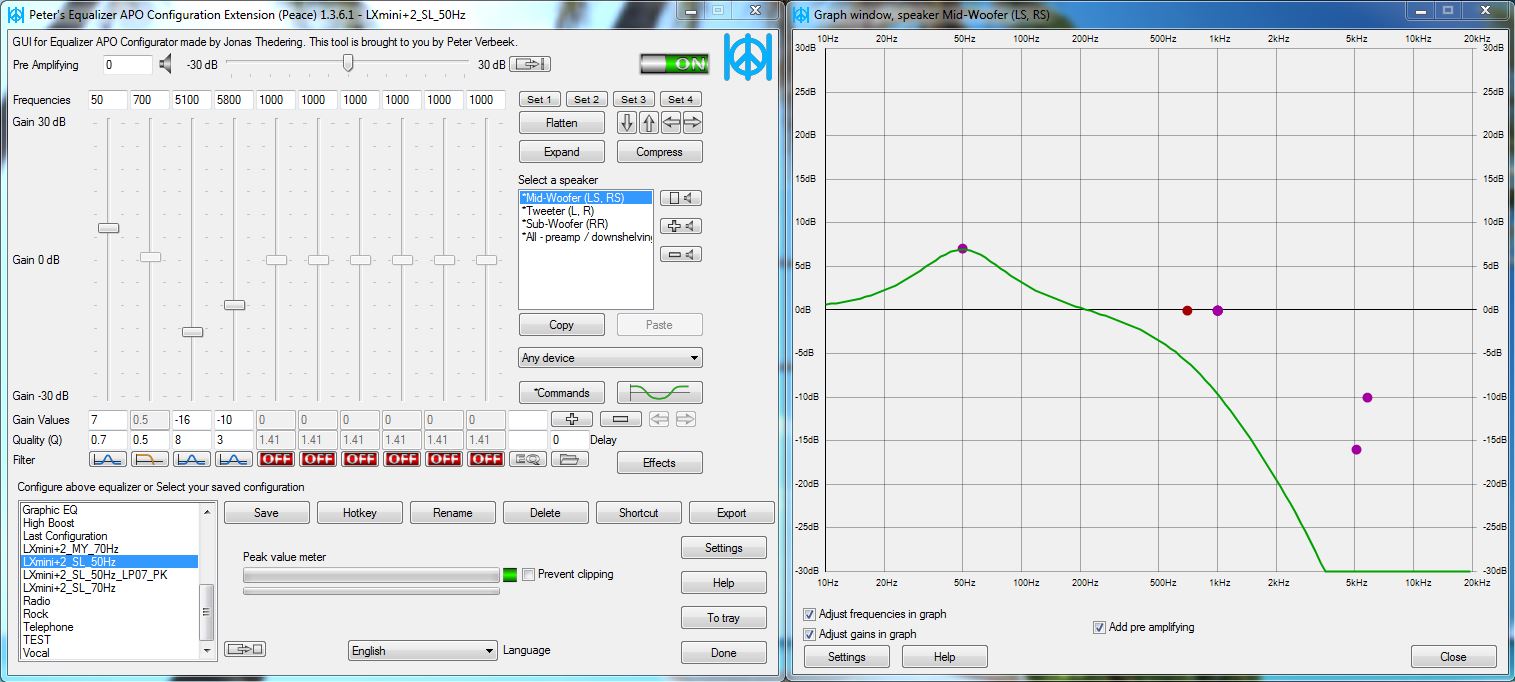Open the English language dropdown
Viewport: 1515px width, 682px height.
[422, 651]
